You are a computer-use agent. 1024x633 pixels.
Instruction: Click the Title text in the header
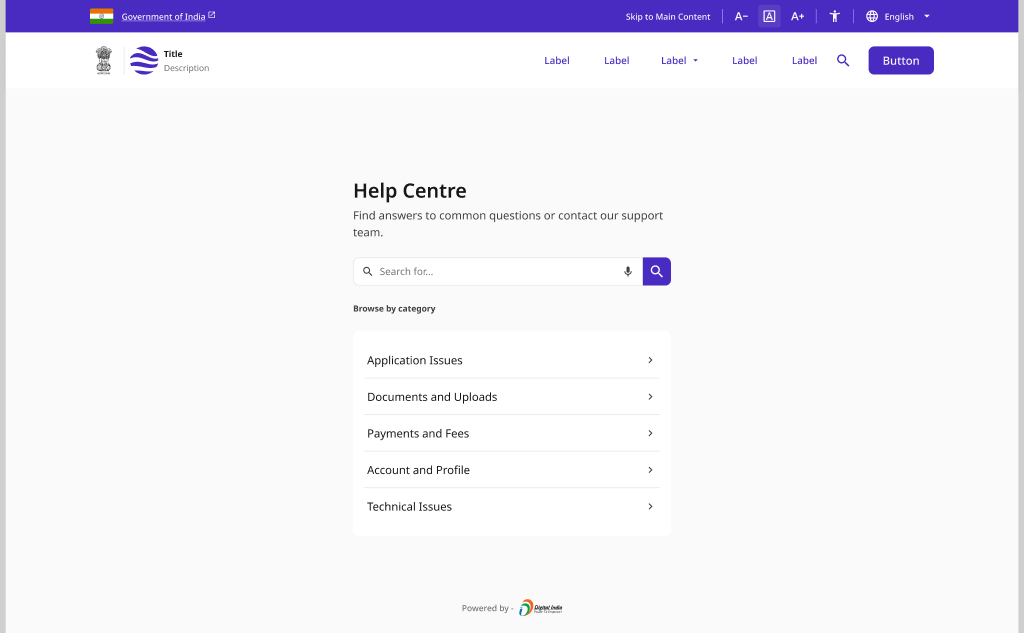(x=173, y=54)
